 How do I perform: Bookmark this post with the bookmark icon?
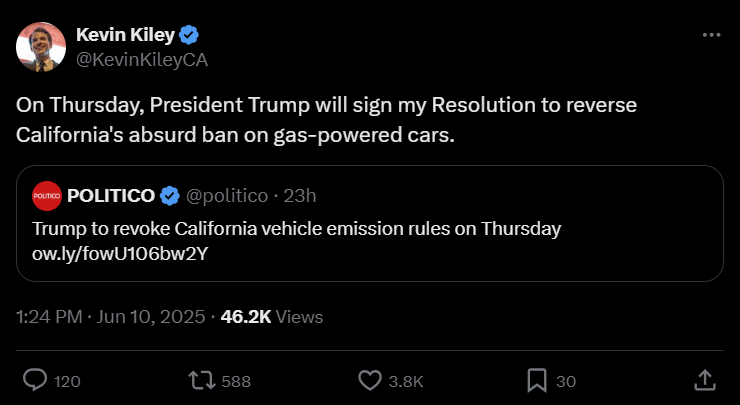pos(537,381)
